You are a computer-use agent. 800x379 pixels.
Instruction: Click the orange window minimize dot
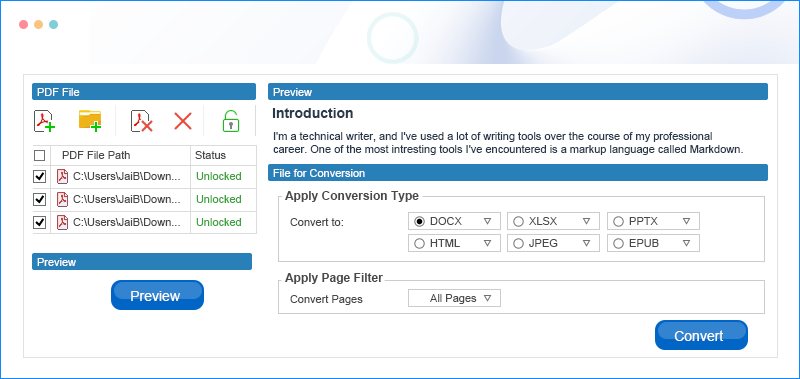[x=38, y=24]
